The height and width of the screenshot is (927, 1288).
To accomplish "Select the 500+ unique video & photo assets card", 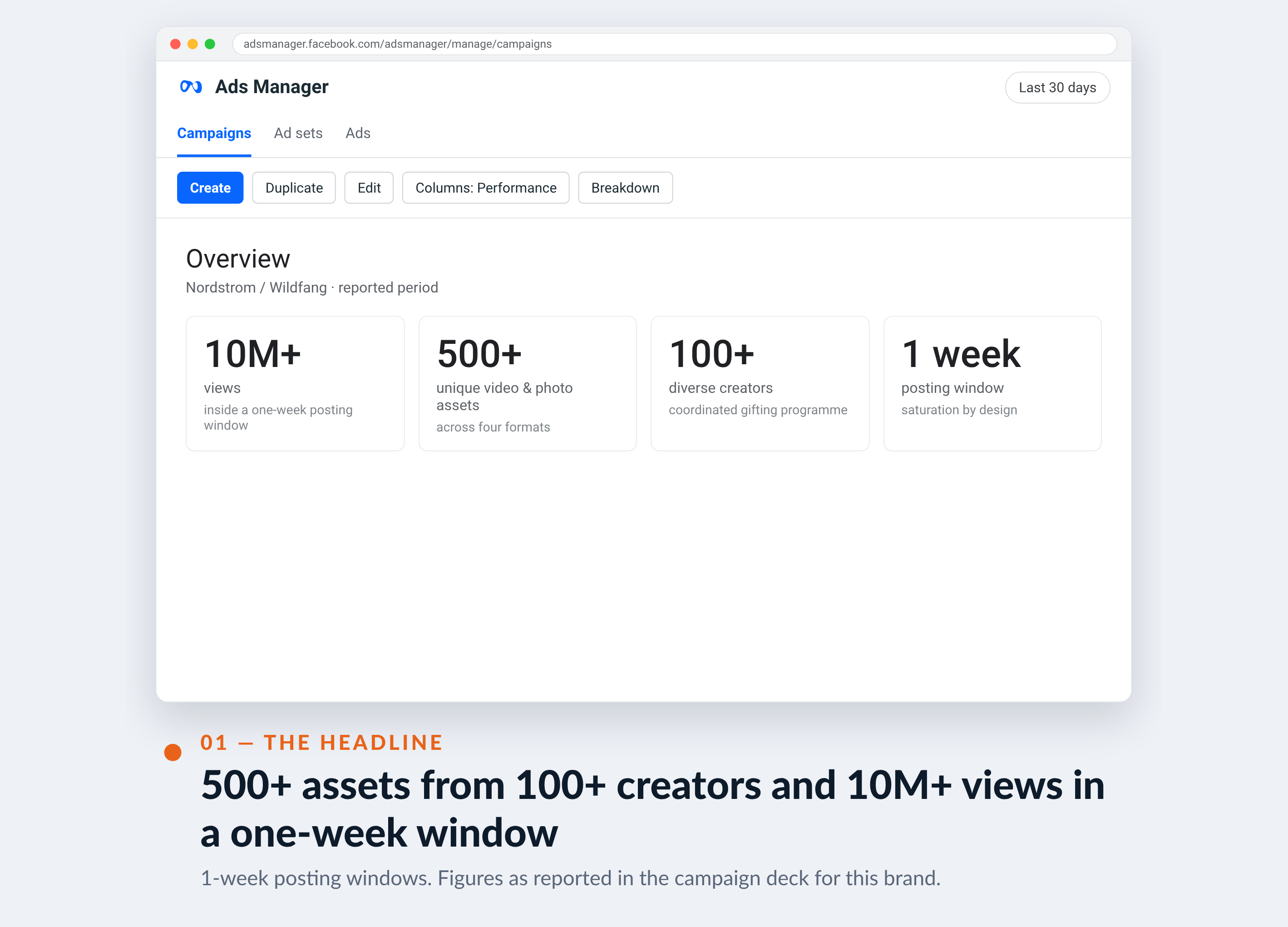I will (x=528, y=383).
